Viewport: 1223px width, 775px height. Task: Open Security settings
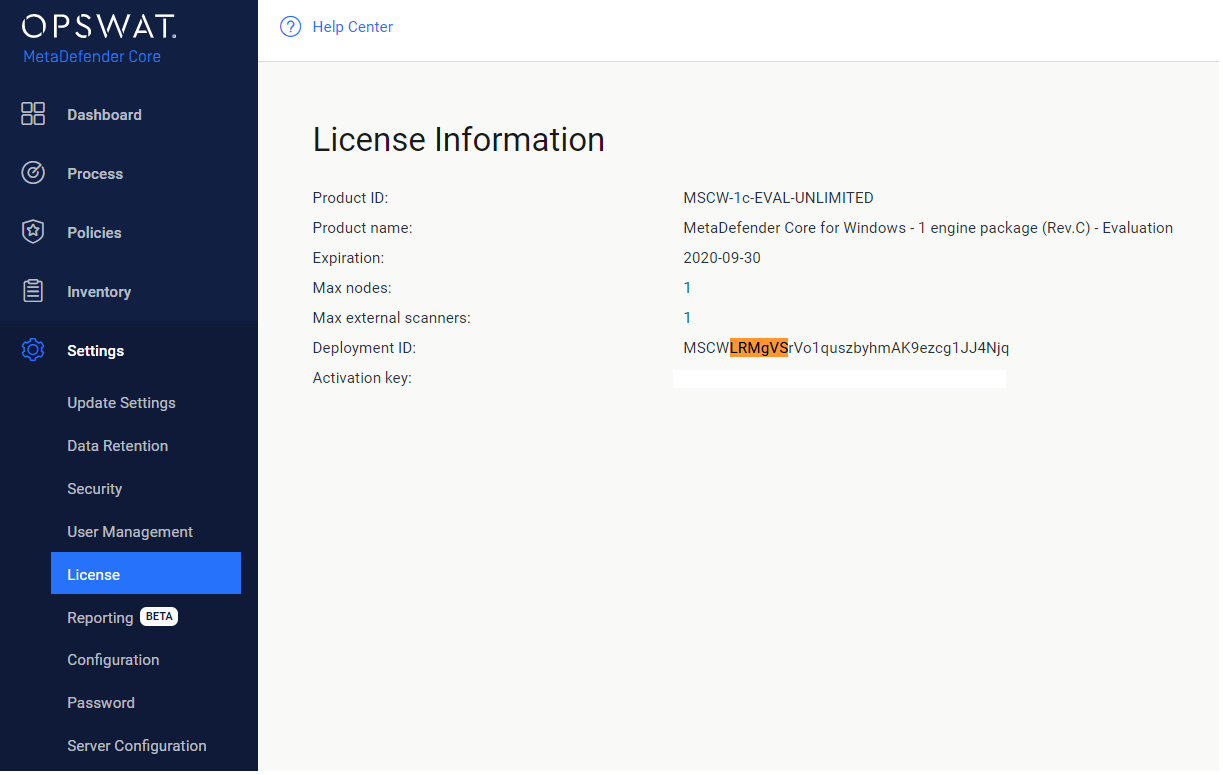pyautogui.click(x=94, y=489)
